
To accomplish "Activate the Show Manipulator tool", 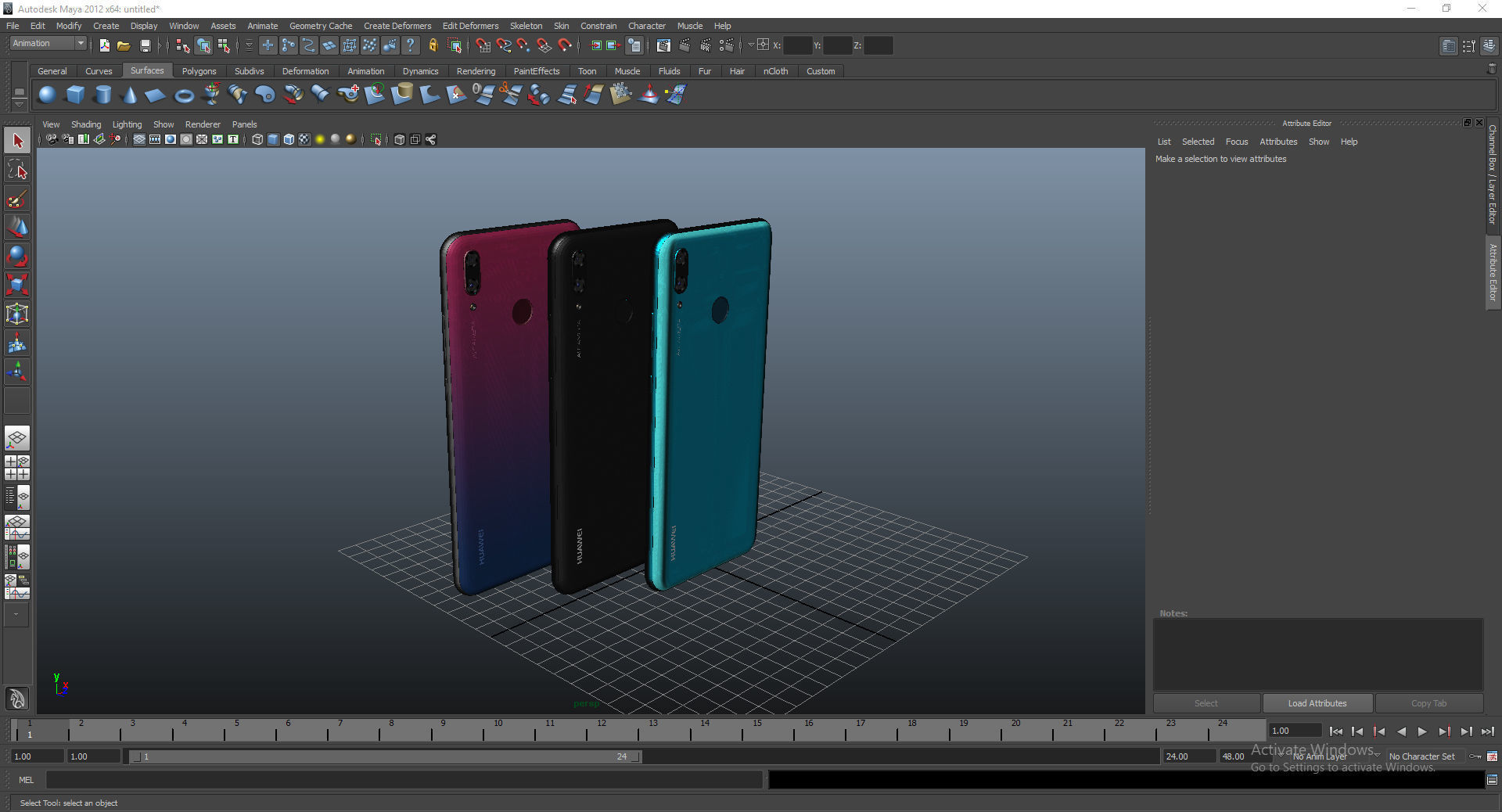I will click(17, 372).
